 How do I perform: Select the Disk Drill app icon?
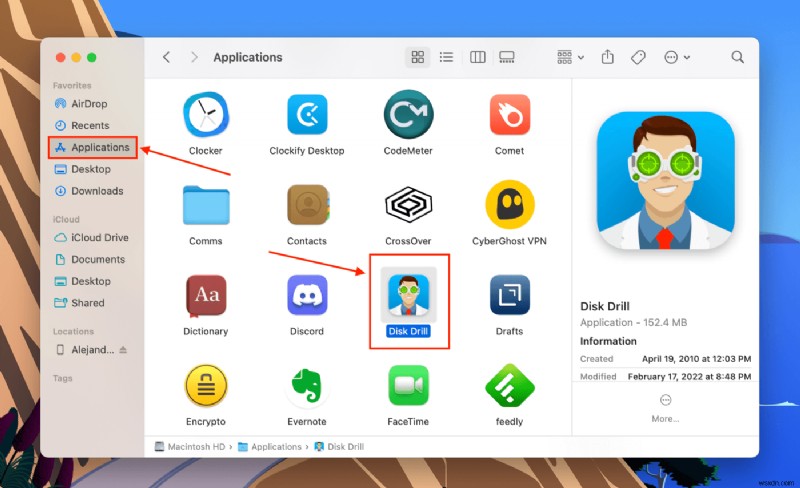point(408,296)
